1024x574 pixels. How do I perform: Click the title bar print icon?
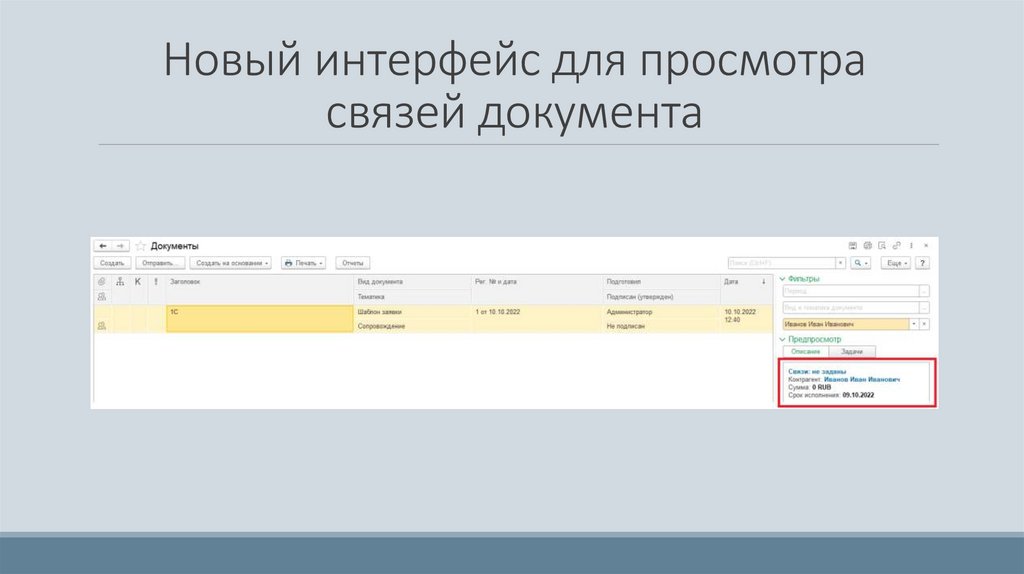coord(867,246)
